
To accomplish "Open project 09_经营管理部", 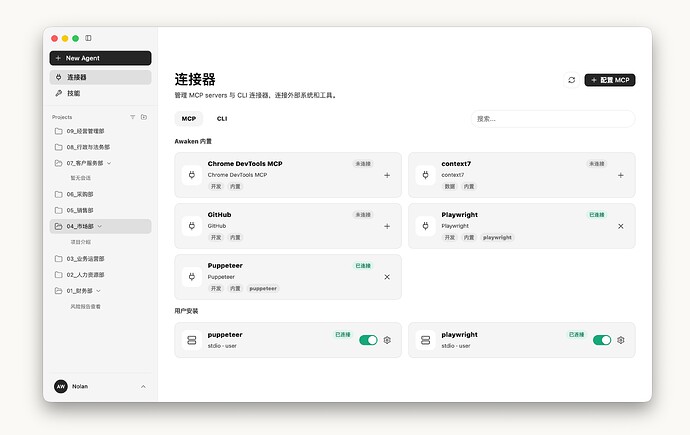I will point(100,131).
